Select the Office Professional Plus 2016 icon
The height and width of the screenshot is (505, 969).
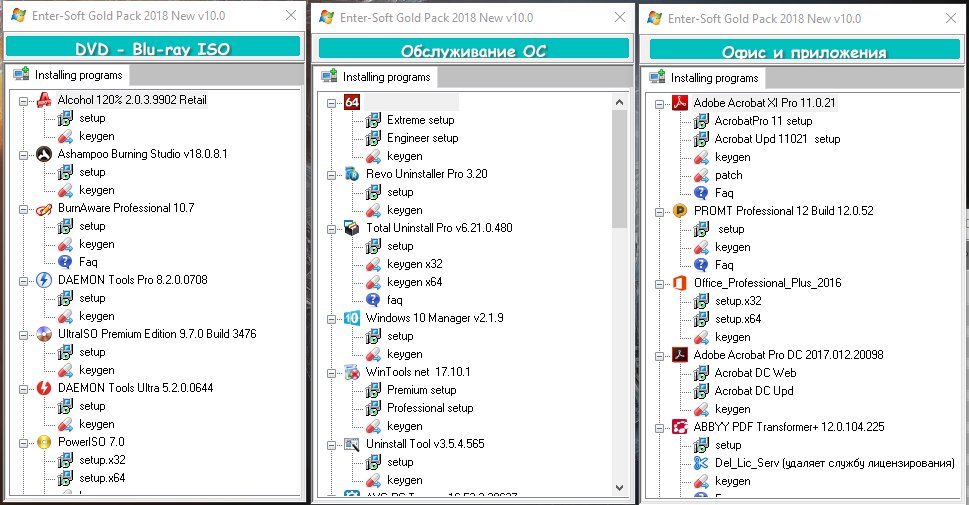(679, 283)
